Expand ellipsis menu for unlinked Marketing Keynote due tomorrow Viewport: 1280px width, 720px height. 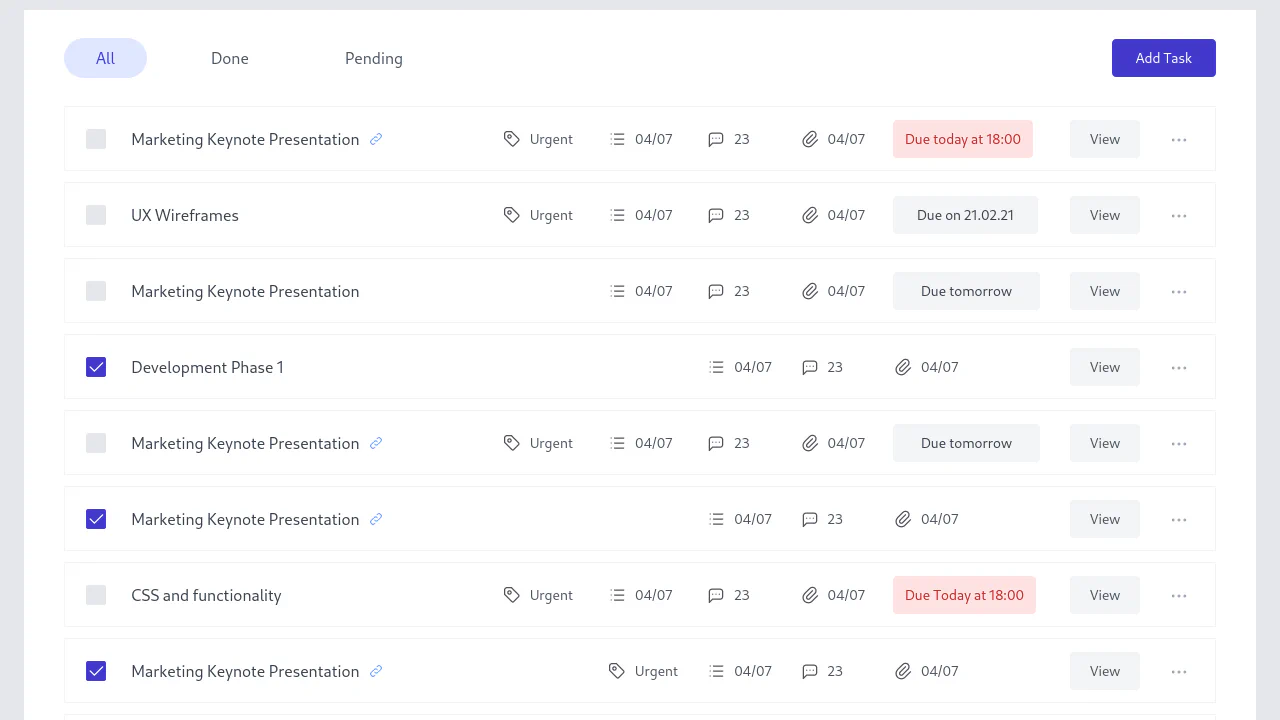coord(1179,291)
